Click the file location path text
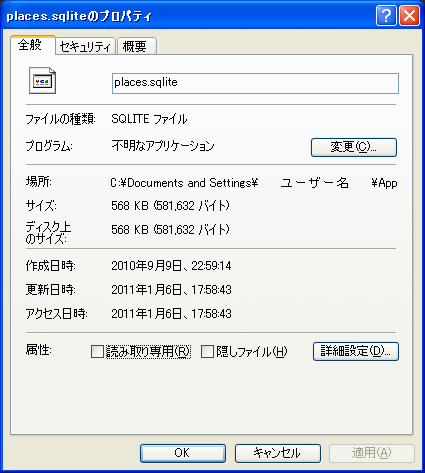The image size is (425, 473). coord(254,183)
